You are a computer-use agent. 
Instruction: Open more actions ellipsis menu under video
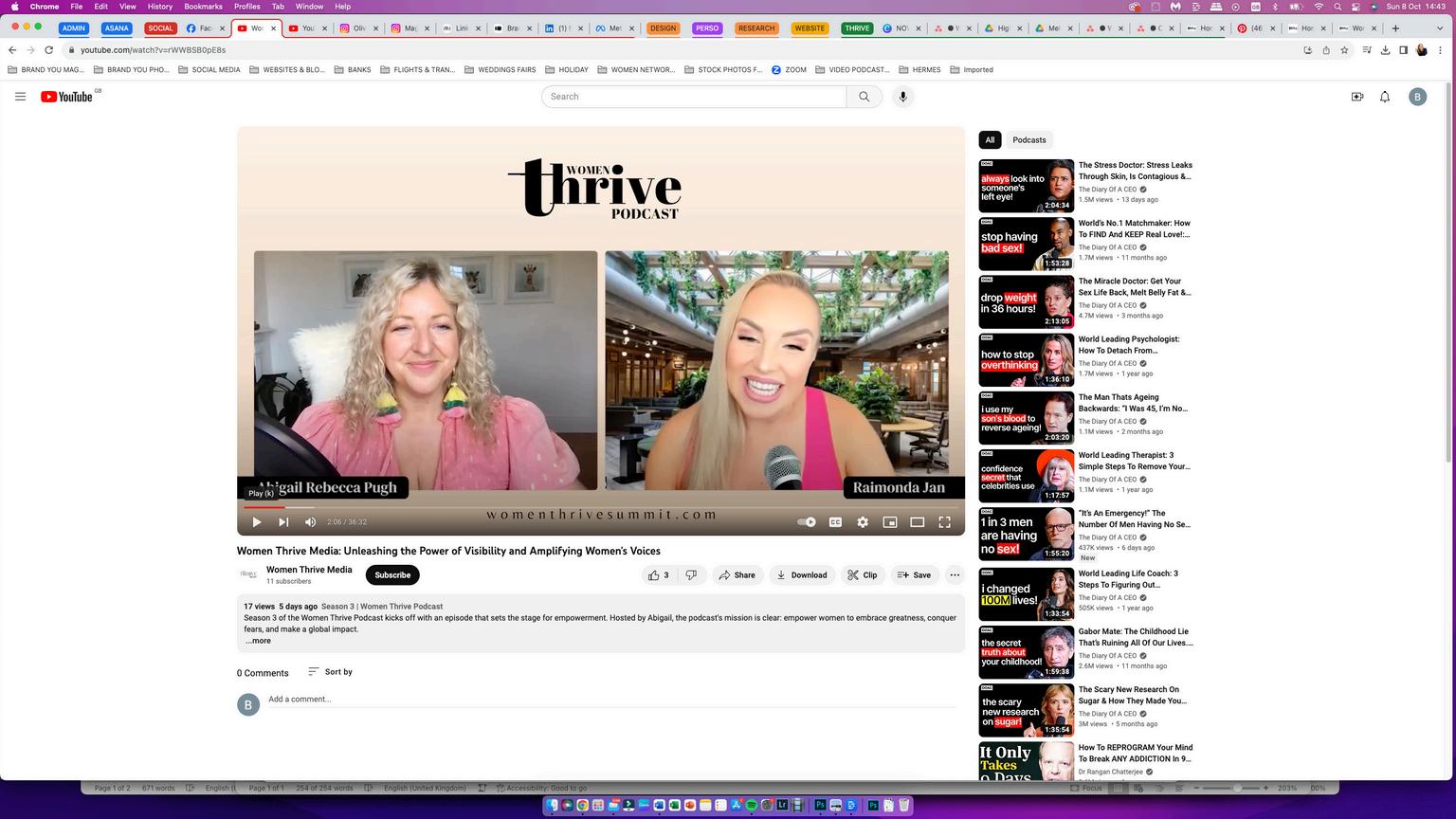[955, 575]
